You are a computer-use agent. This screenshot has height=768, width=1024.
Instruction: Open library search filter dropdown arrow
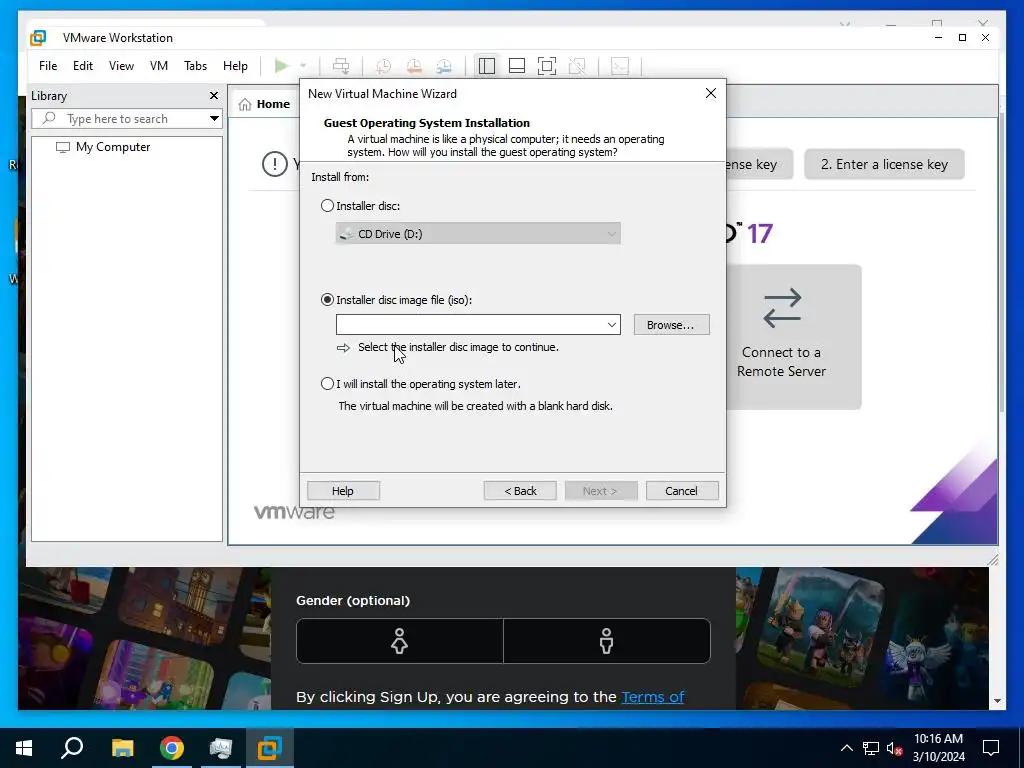(x=214, y=119)
